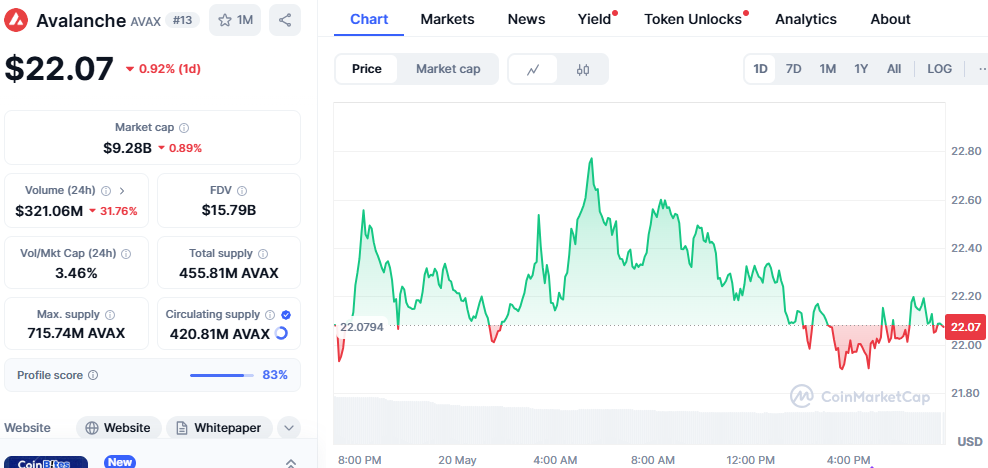Click the 3.46% Vol/Mkt Cap value
988x468 pixels.
[77, 273]
